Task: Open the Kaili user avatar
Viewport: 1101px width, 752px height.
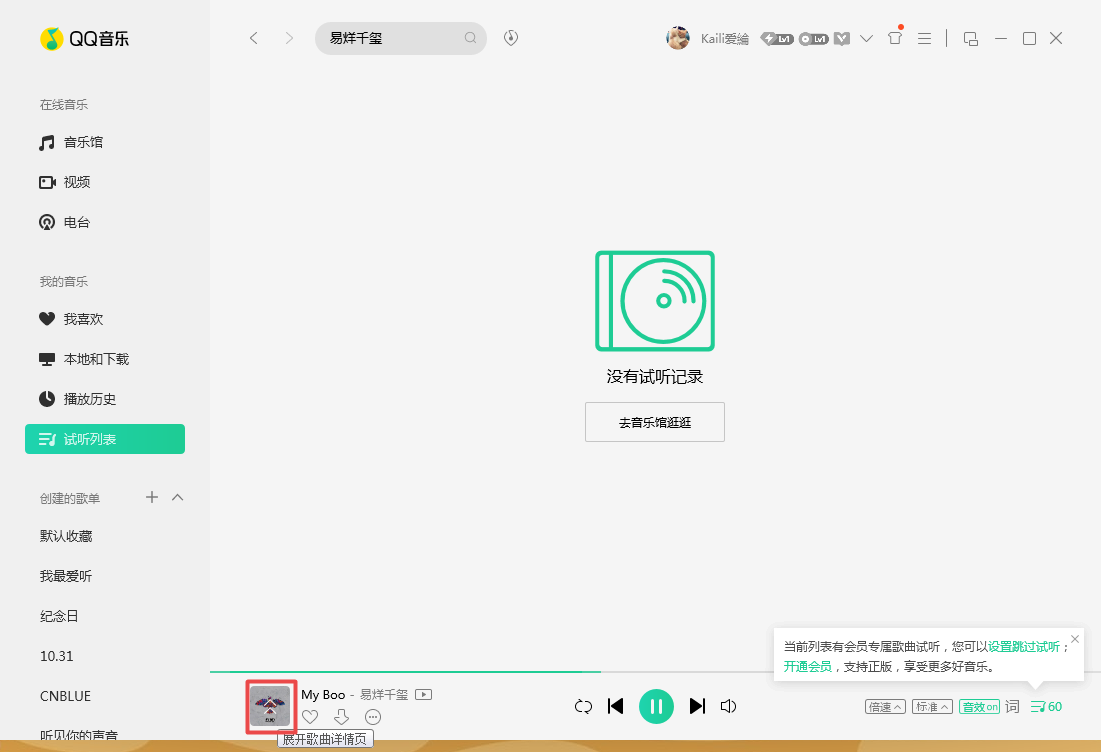Action: (678, 38)
